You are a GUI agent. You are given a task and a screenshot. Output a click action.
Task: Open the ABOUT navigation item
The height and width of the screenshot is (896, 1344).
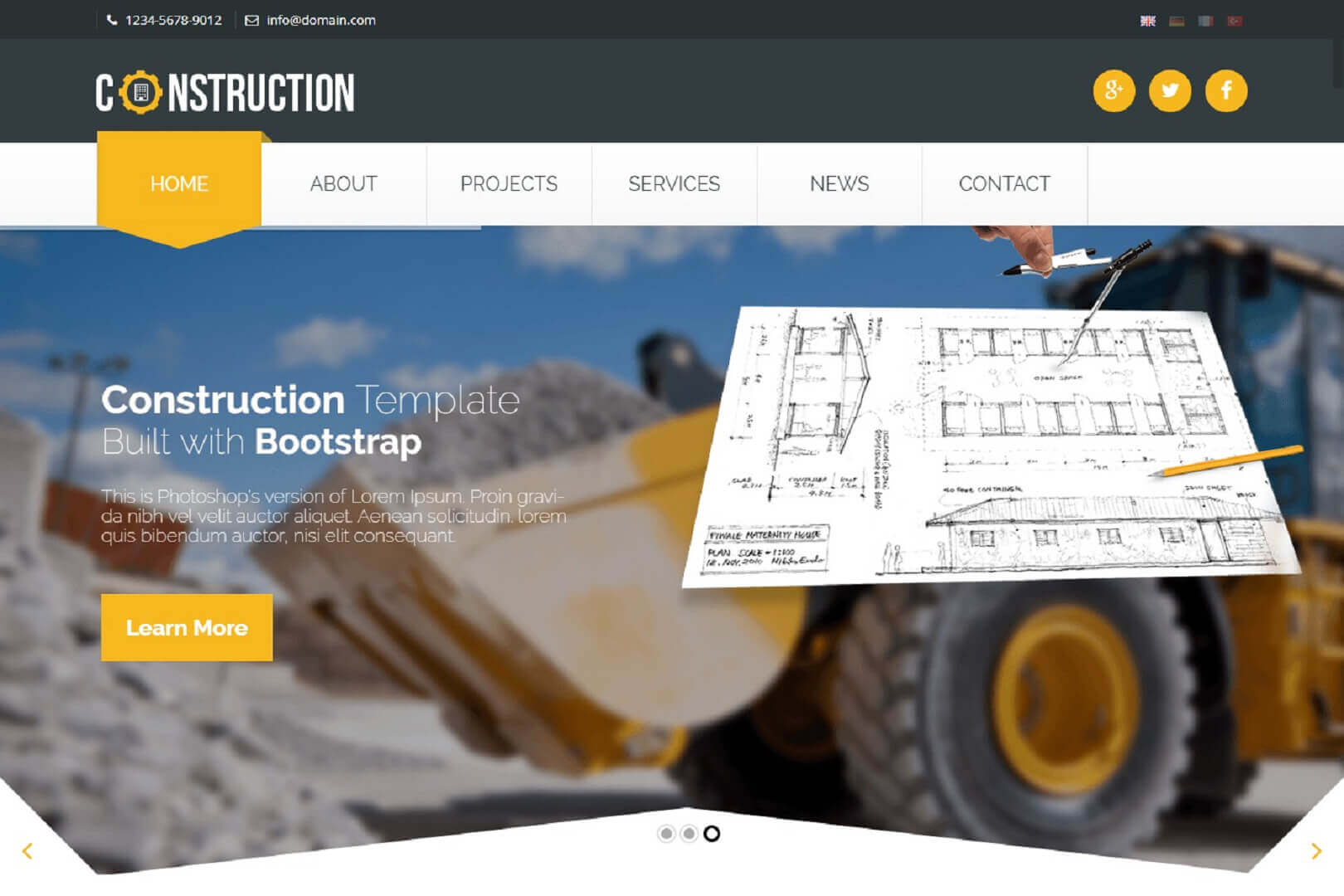point(343,184)
